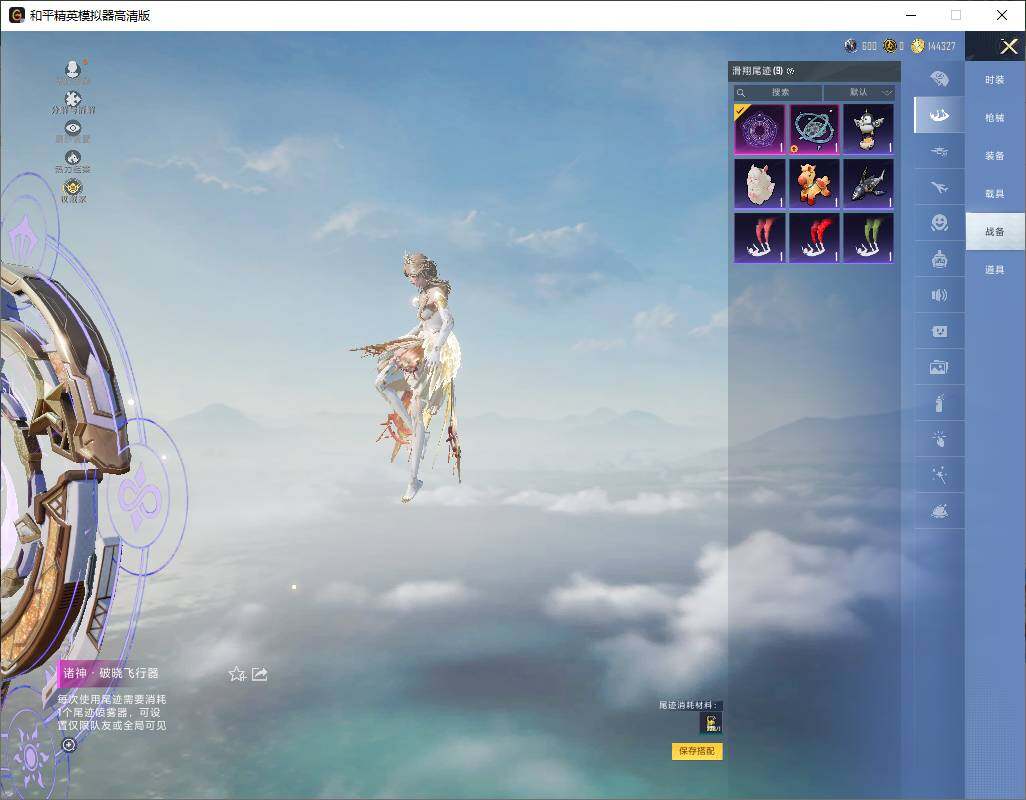Click the 热力 flame icon on left
Viewport: 1026px width, 800px height.
tap(73, 158)
